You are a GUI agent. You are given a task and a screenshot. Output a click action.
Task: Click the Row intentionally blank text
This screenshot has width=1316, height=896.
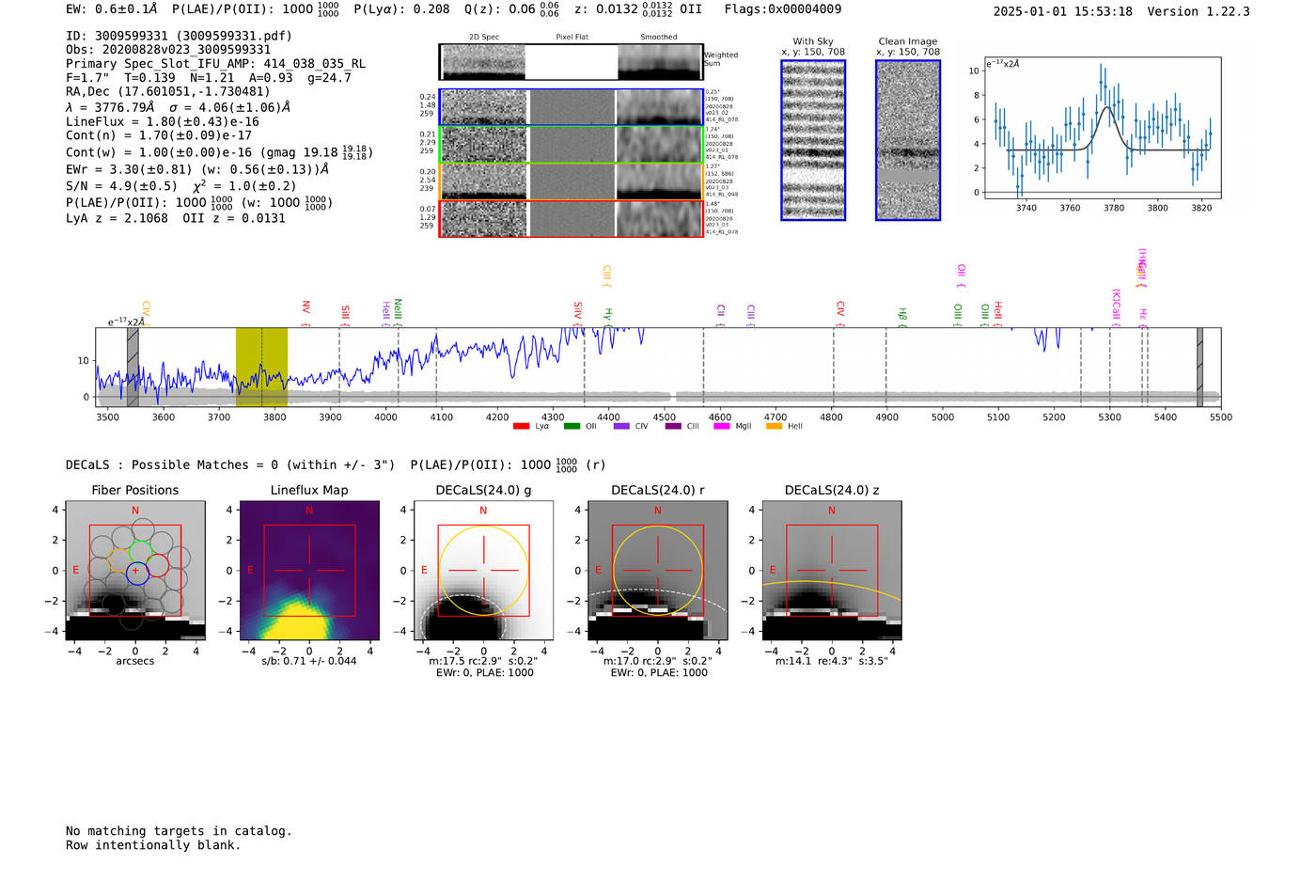click(153, 845)
